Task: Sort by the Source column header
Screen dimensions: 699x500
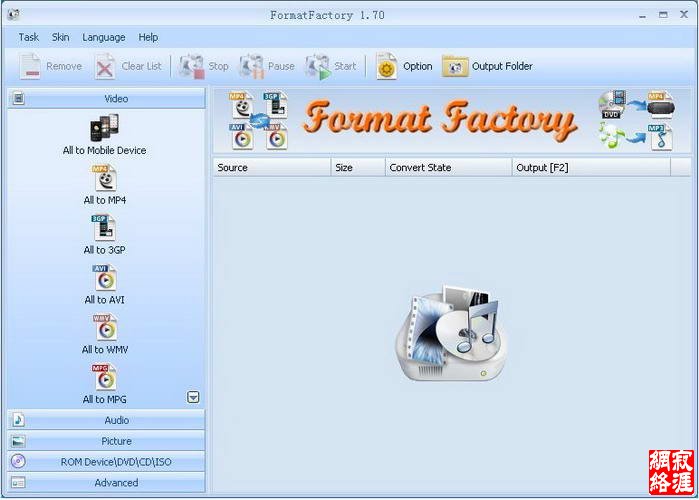Action: pyautogui.click(x=271, y=168)
